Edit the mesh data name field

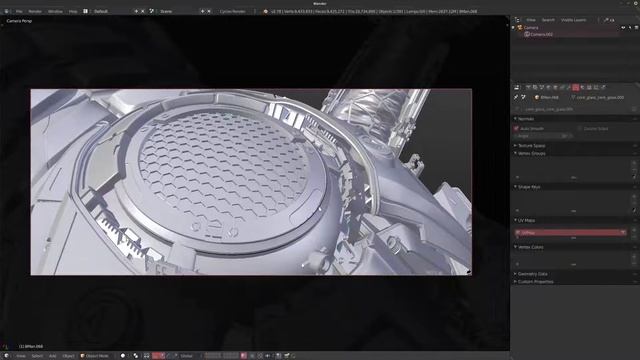coord(576,109)
